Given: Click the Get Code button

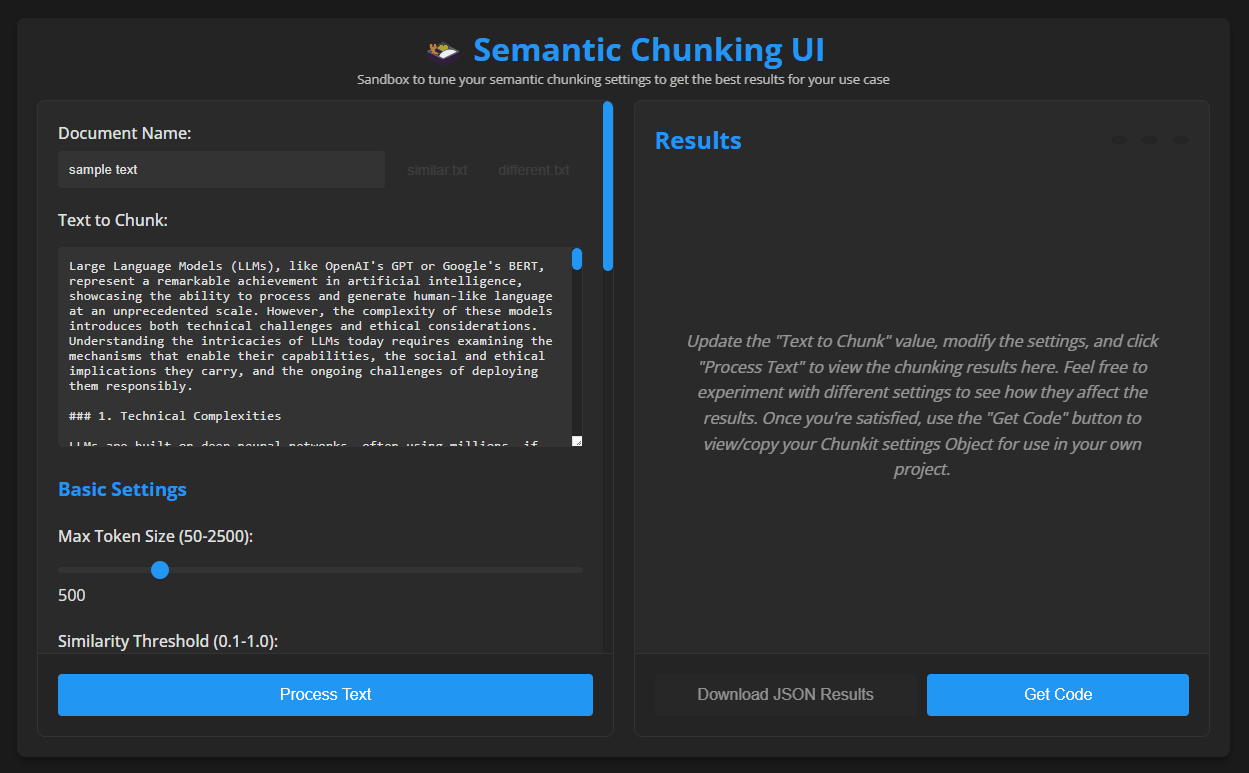Looking at the screenshot, I should pyautogui.click(x=1057, y=694).
